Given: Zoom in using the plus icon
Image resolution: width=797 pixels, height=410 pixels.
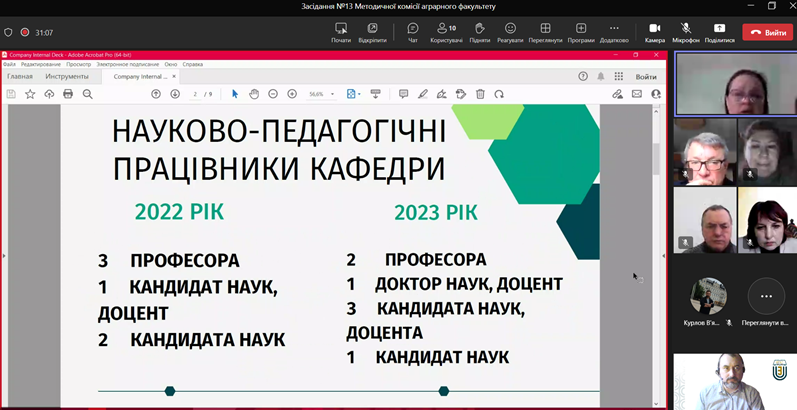Looking at the screenshot, I should click(x=292, y=93).
